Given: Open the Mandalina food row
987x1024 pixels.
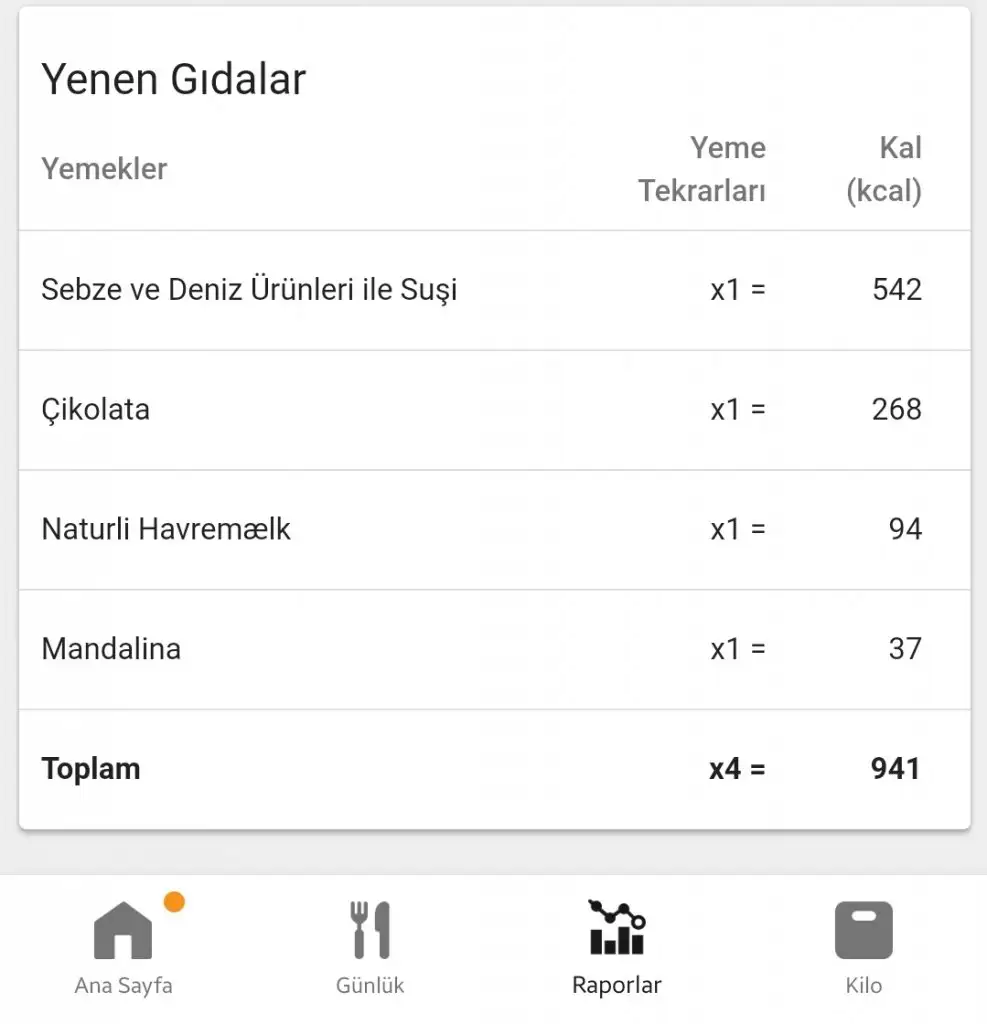Looking at the screenshot, I should pos(111,649).
